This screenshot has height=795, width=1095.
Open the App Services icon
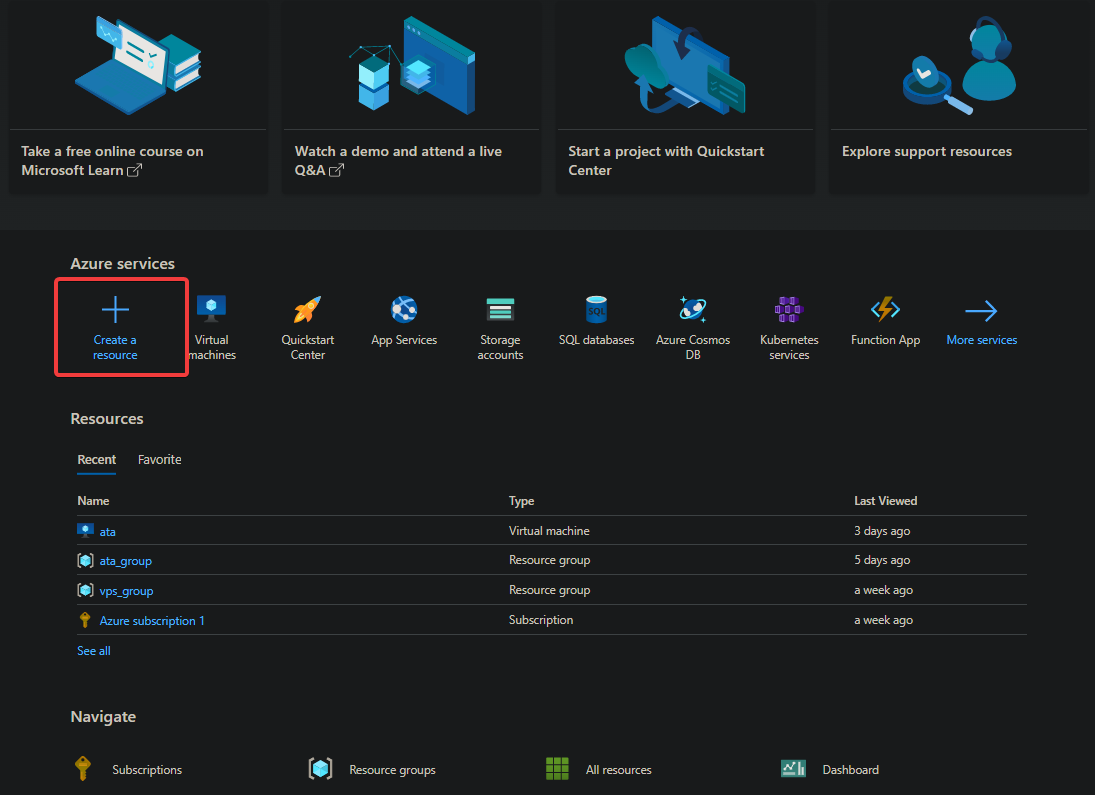click(x=404, y=309)
